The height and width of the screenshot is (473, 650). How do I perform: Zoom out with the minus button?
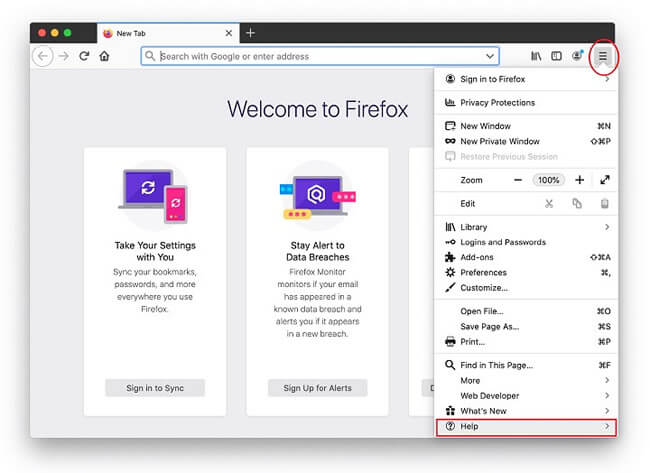[518, 180]
